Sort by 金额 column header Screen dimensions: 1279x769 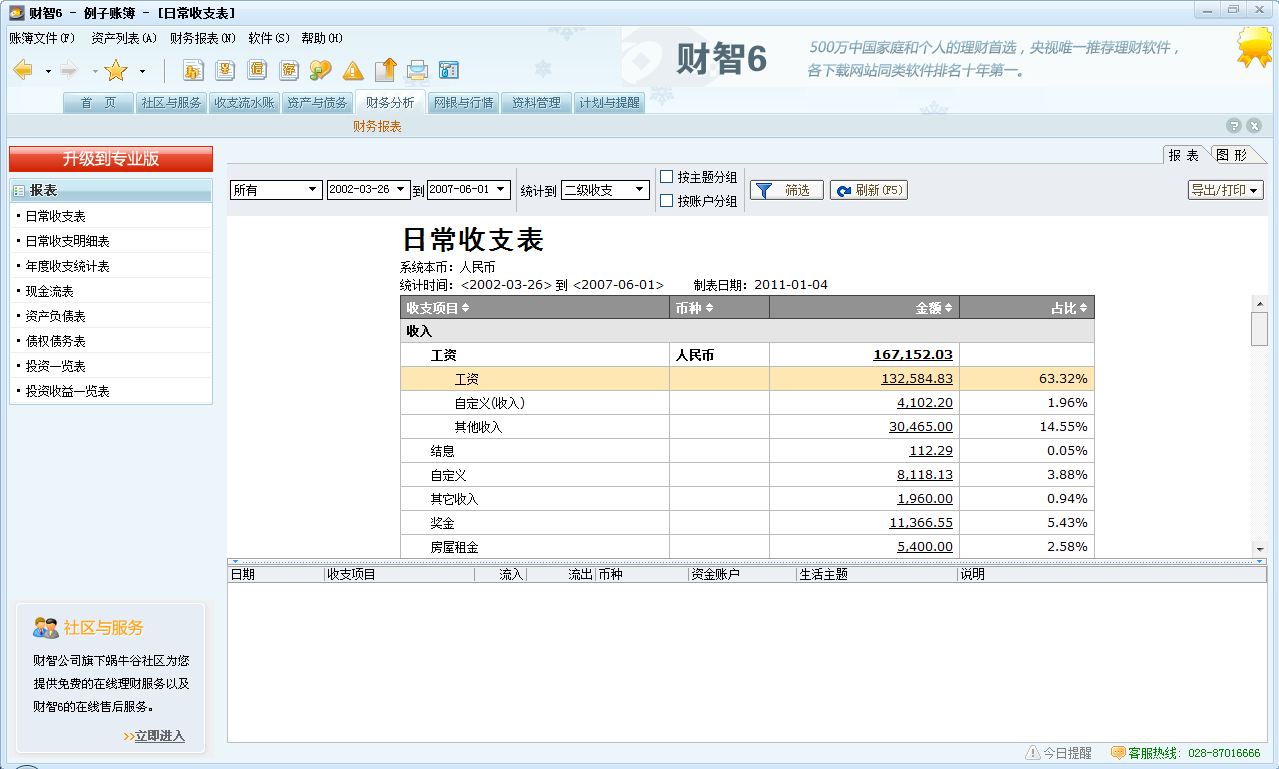pos(864,308)
